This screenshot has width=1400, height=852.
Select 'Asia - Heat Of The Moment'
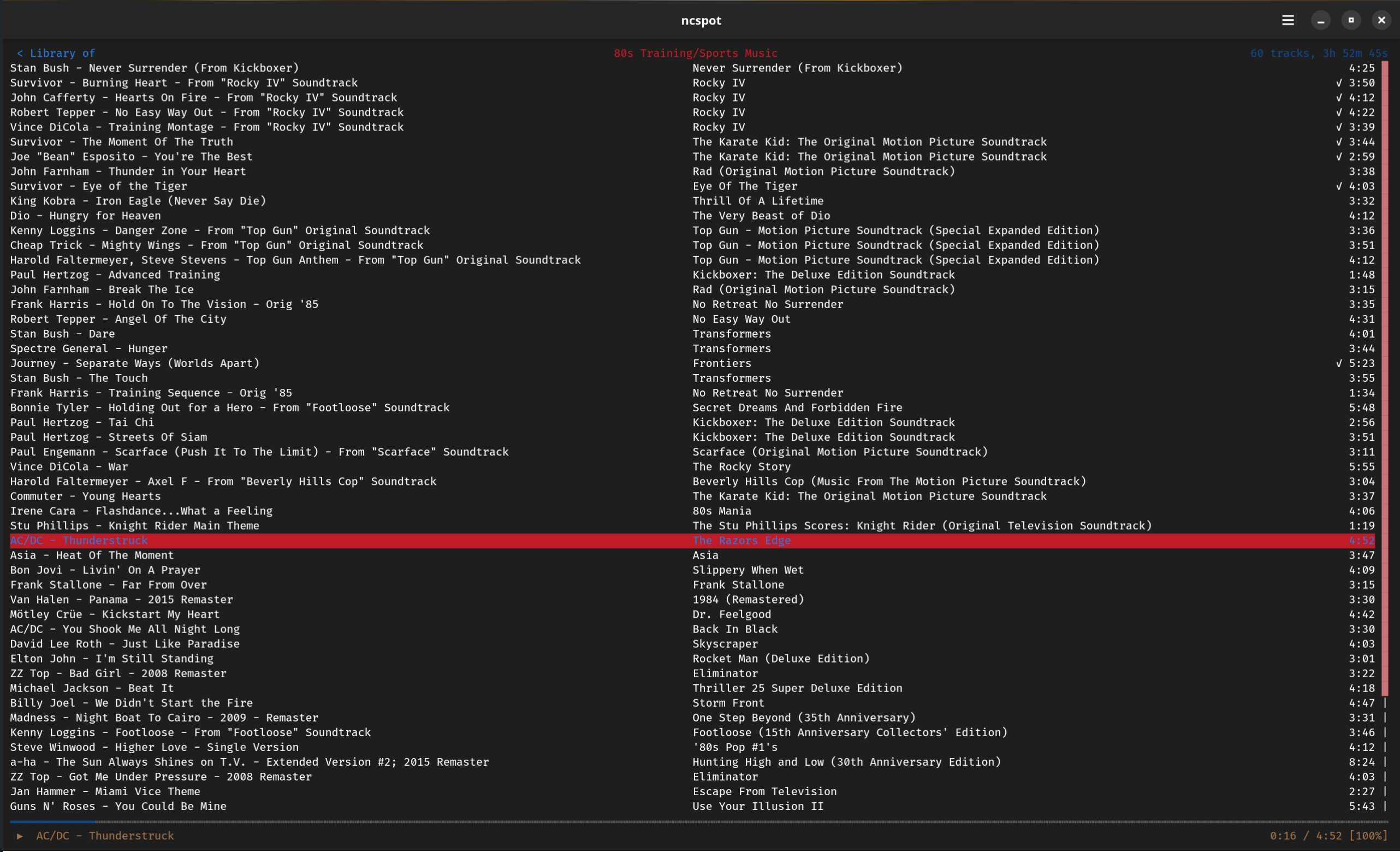(692, 556)
